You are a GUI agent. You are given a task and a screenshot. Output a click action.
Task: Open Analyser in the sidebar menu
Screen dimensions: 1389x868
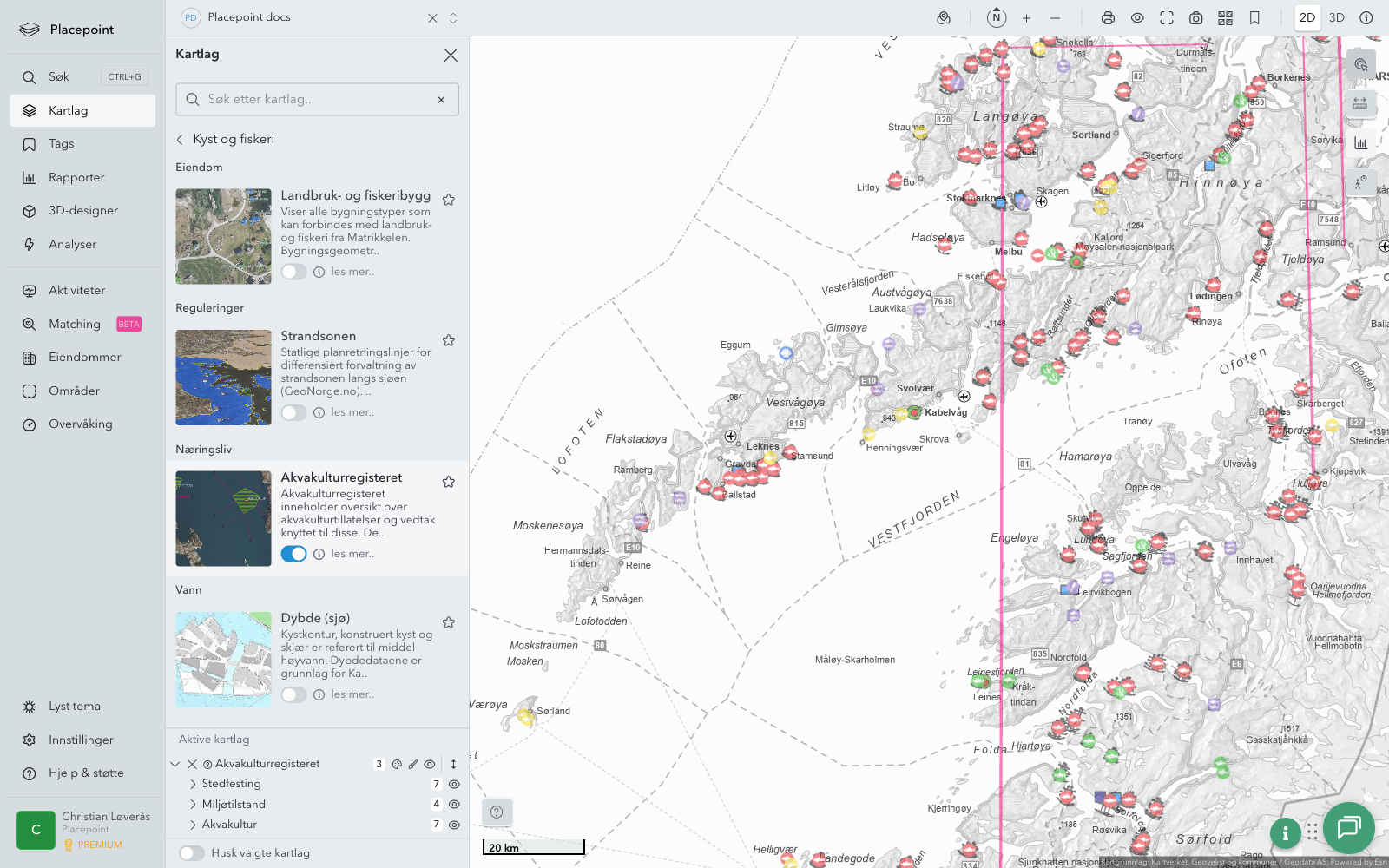coord(73,245)
